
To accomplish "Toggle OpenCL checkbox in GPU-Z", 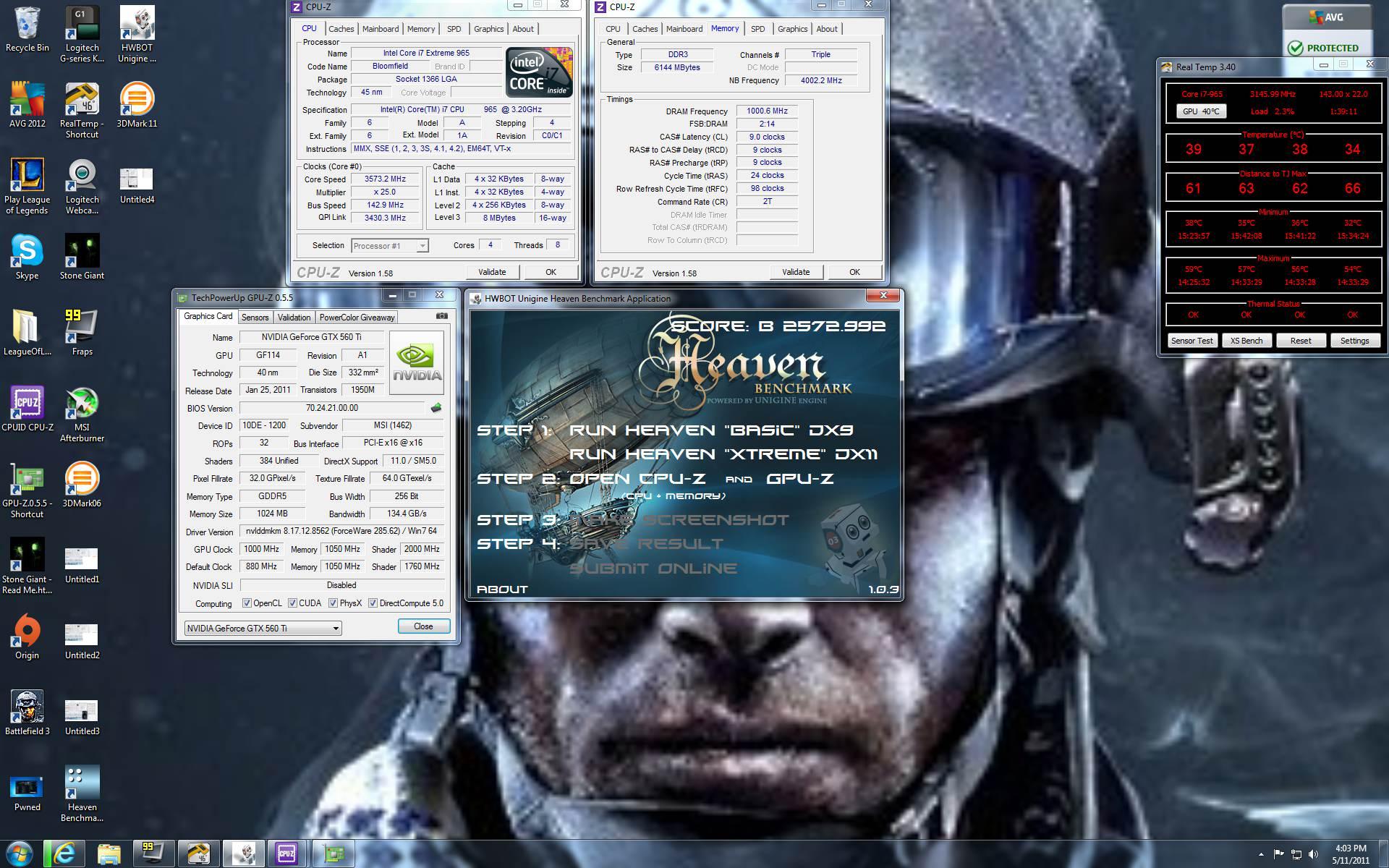I will pyautogui.click(x=247, y=603).
